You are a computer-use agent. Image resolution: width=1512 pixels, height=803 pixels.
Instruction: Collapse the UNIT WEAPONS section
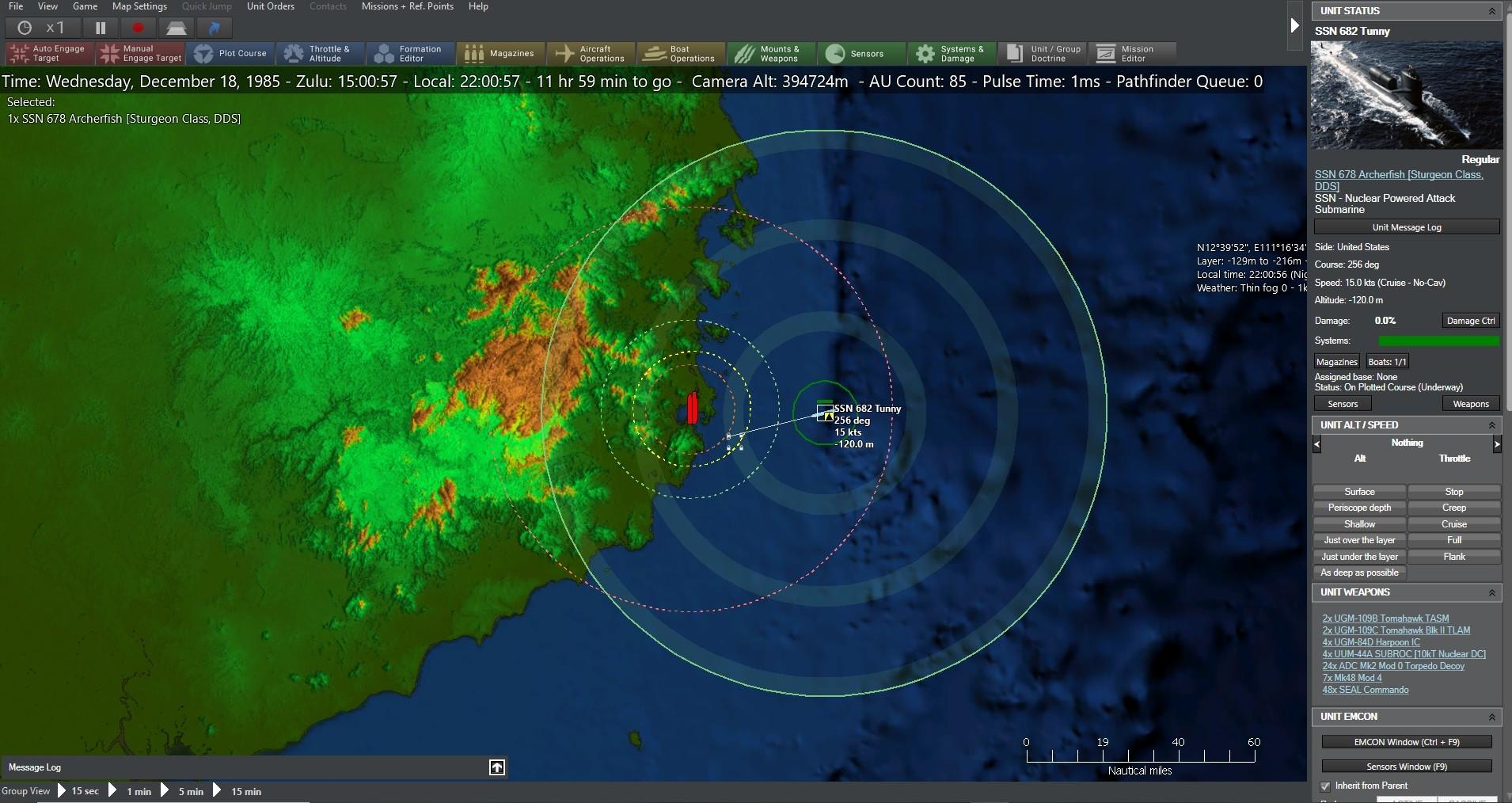click(1492, 592)
